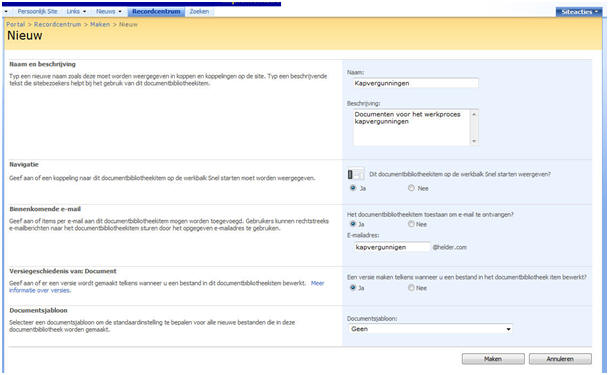Screen dimensions: 609x375
Task: Click the Maken button
Action: coord(493,359)
